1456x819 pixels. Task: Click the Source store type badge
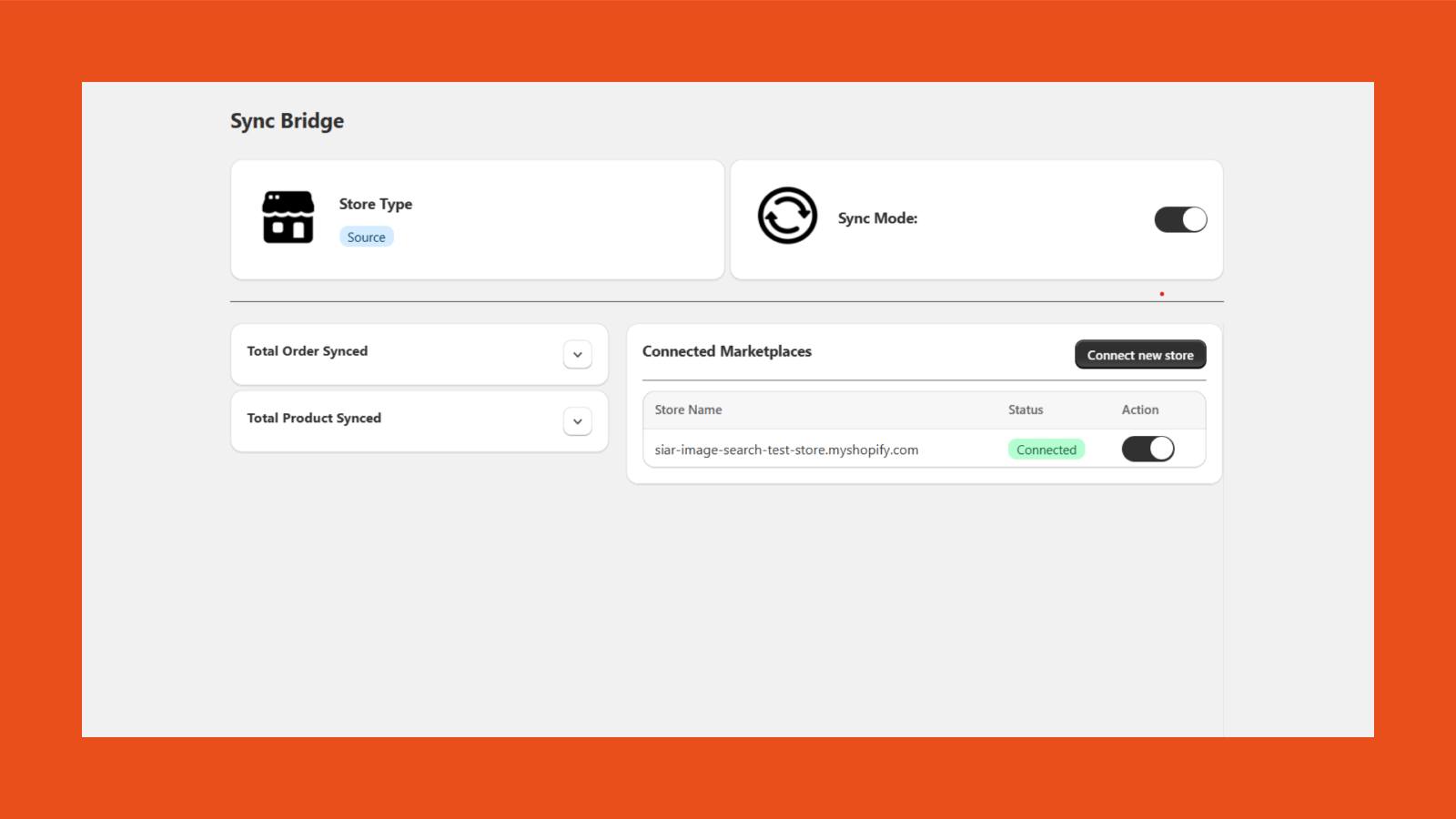366,237
